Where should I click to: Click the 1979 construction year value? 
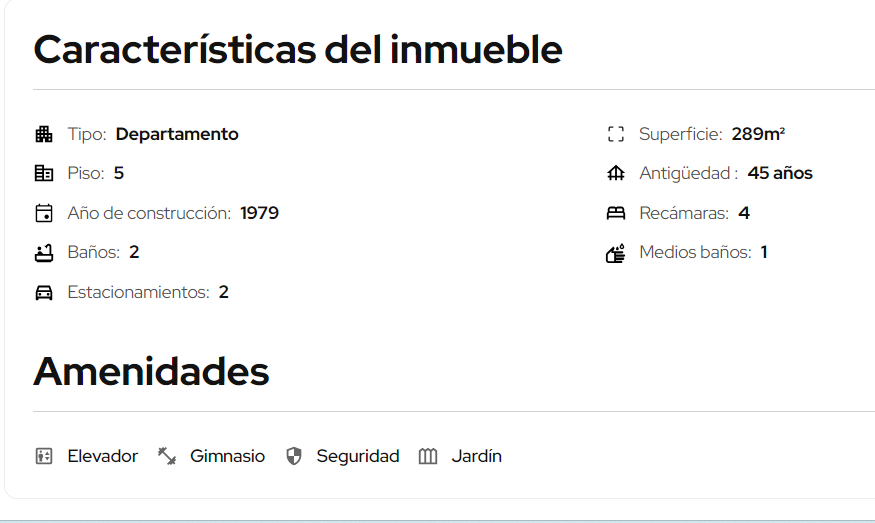(x=259, y=213)
